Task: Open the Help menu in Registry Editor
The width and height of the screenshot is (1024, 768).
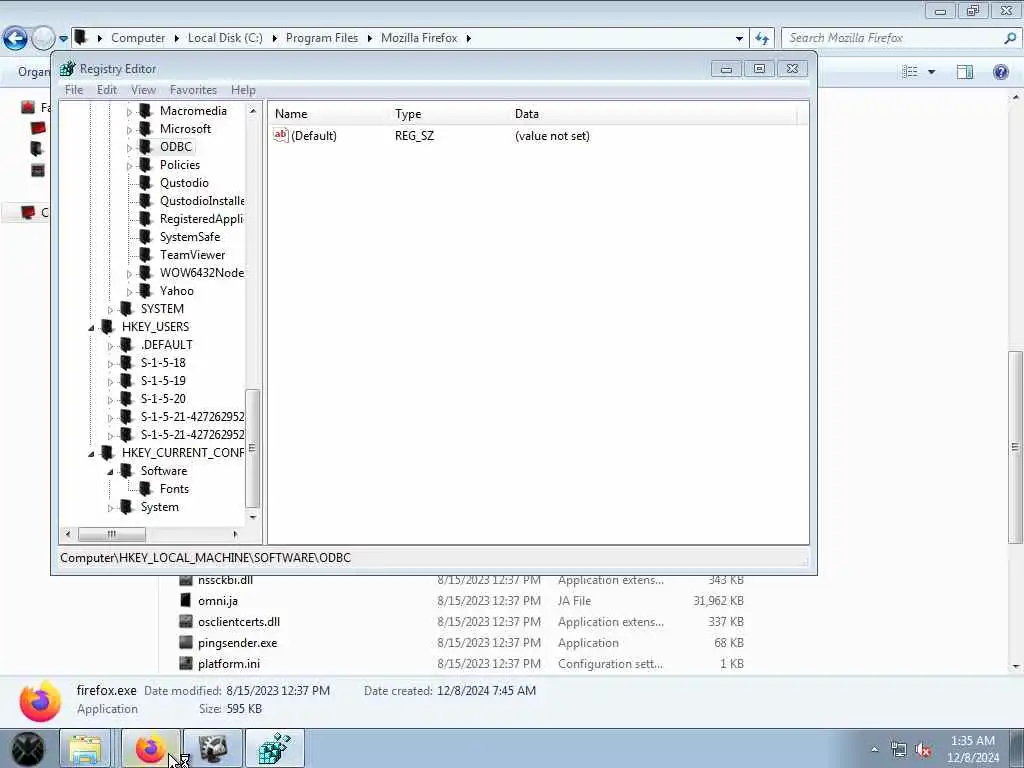Action: tap(243, 90)
